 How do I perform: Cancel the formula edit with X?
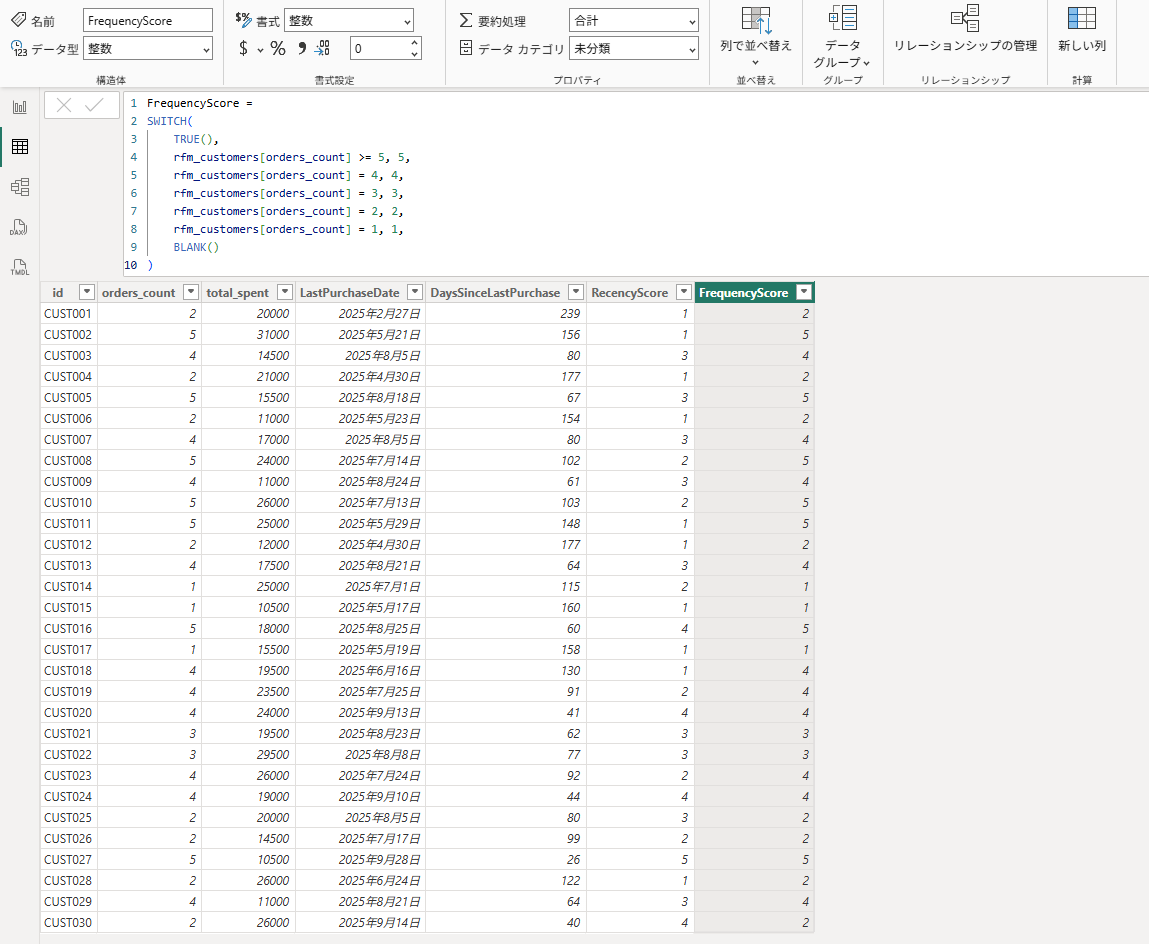pos(64,106)
